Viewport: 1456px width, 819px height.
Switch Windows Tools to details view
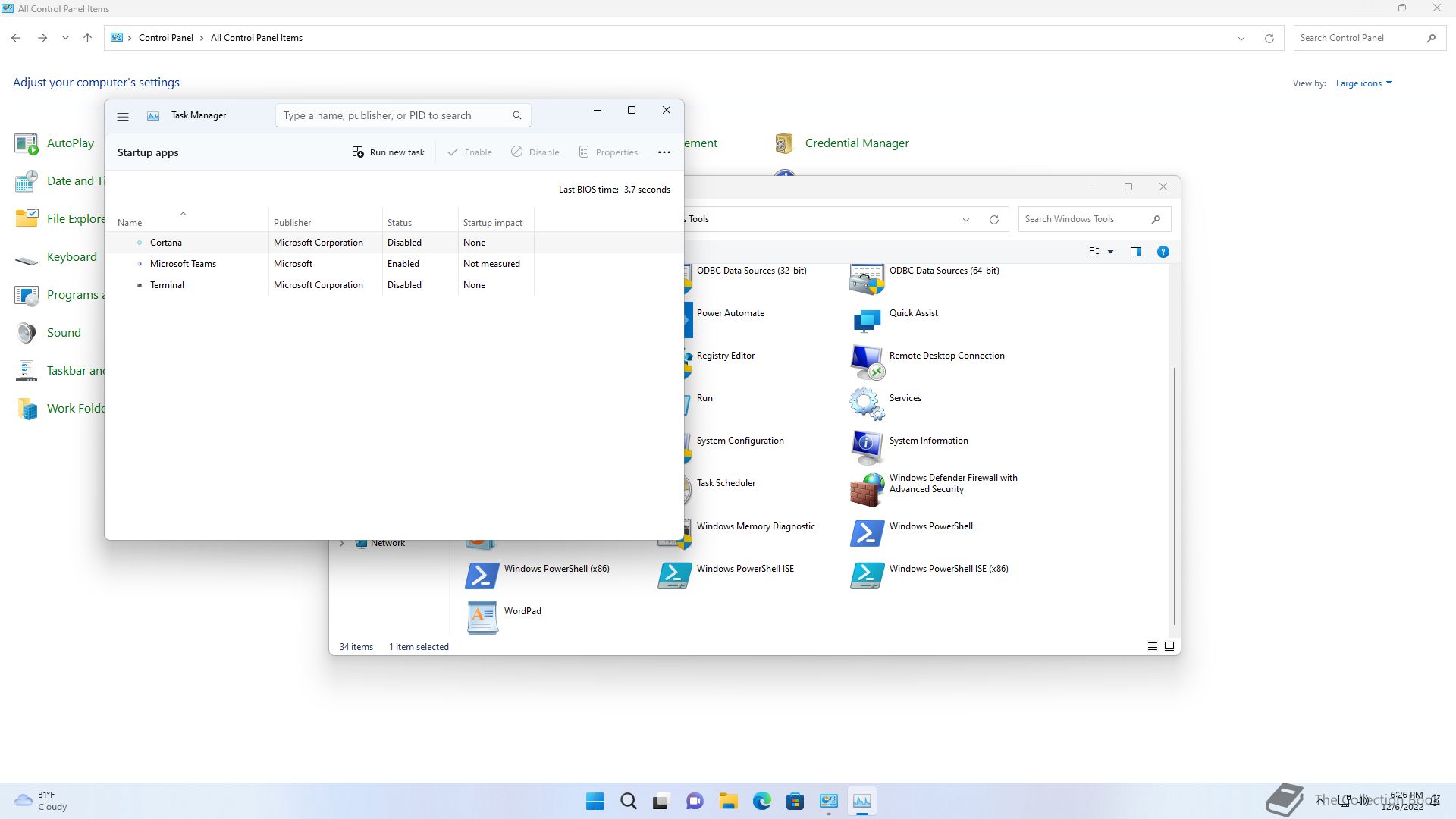(1152, 646)
